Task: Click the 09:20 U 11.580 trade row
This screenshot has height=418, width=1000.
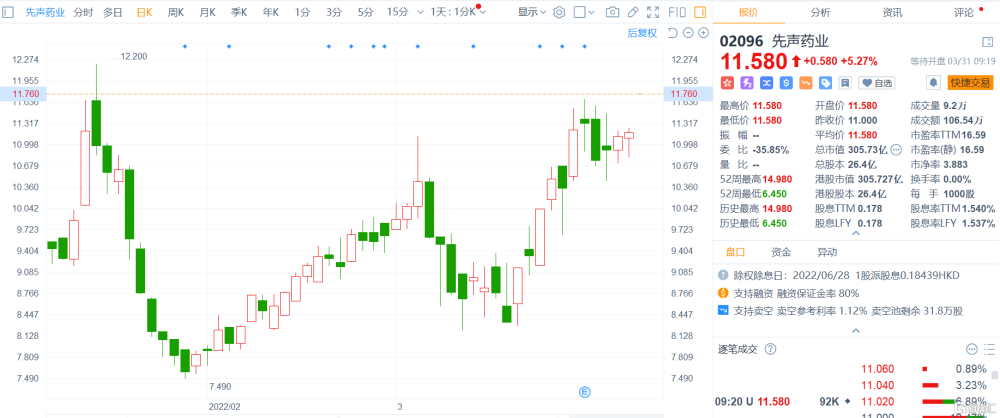Action: point(784,402)
